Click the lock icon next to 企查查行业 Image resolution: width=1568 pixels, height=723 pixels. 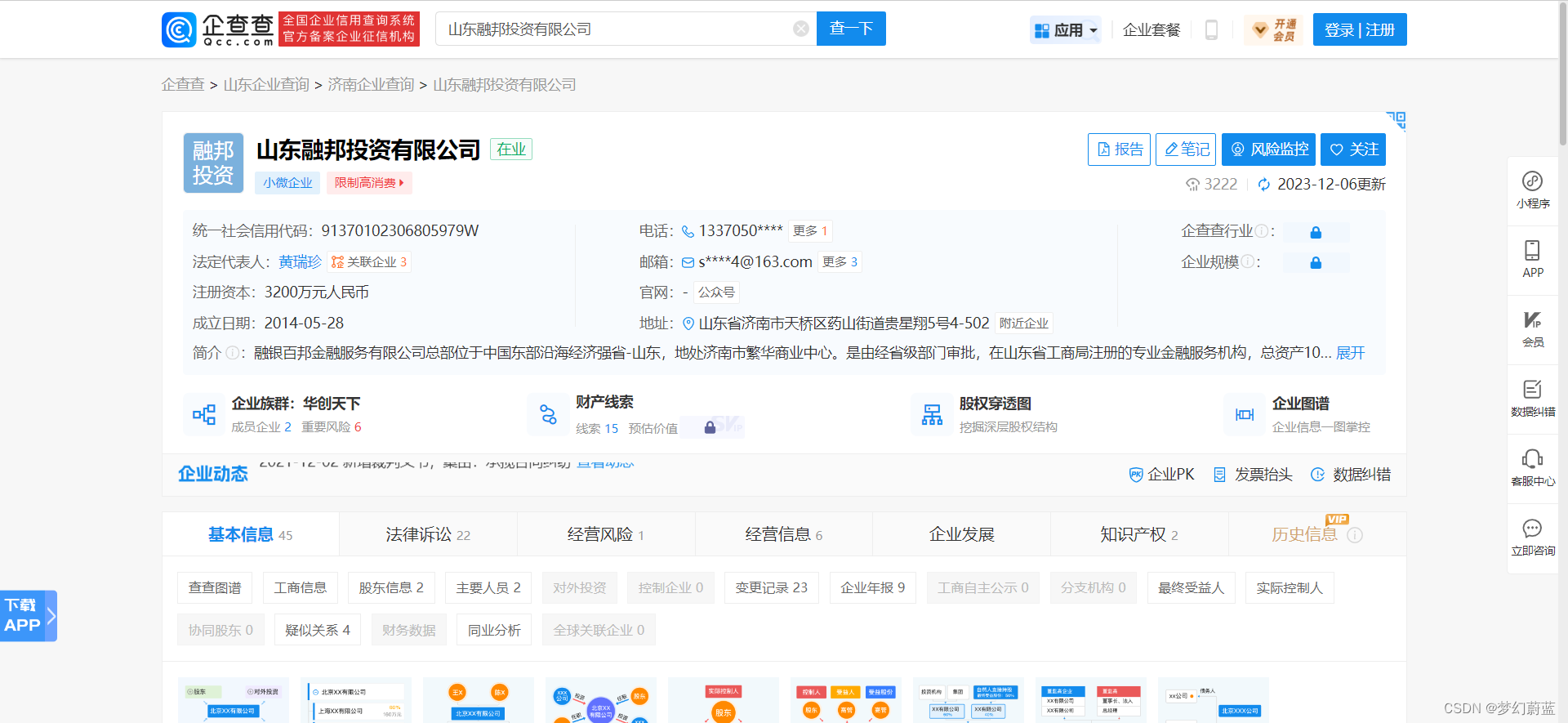click(x=1316, y=233)
